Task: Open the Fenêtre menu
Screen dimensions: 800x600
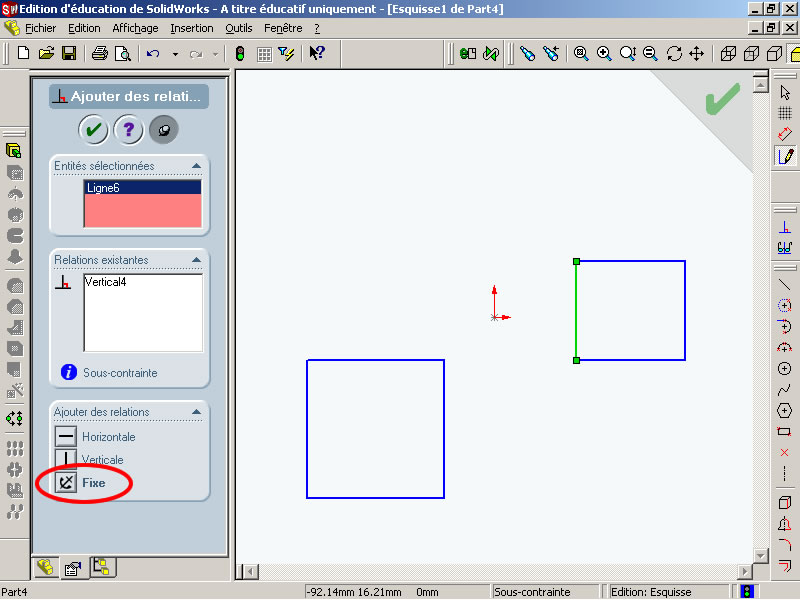Action: [x=283, y=29]
